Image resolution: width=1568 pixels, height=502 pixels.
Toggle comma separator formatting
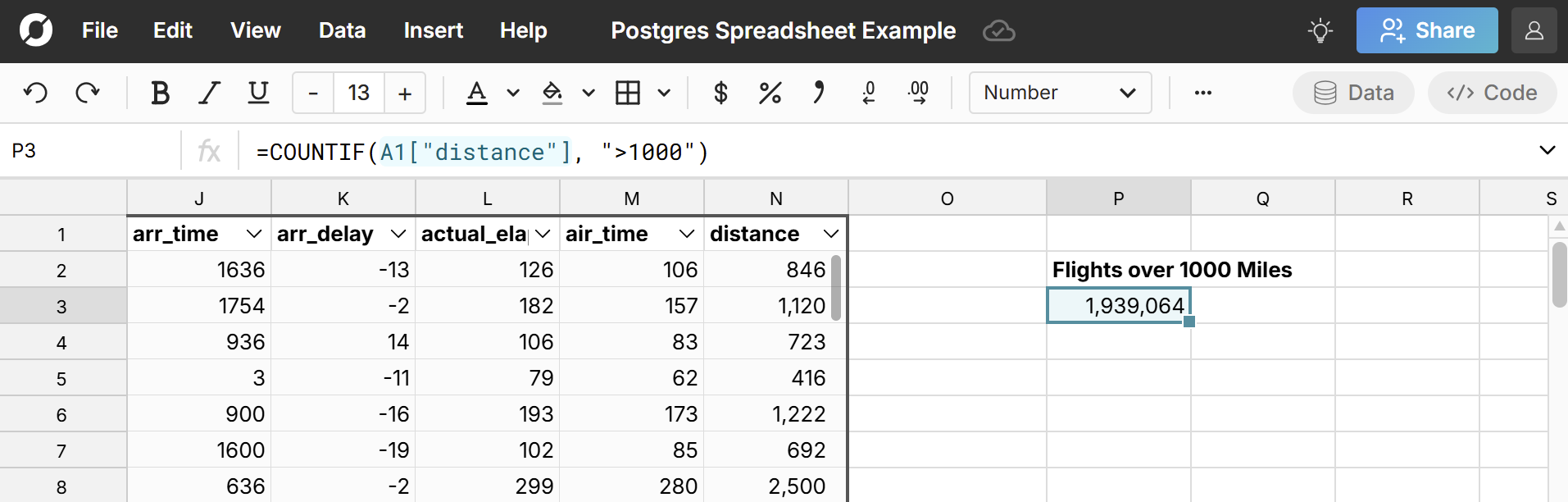pos(818,93)
